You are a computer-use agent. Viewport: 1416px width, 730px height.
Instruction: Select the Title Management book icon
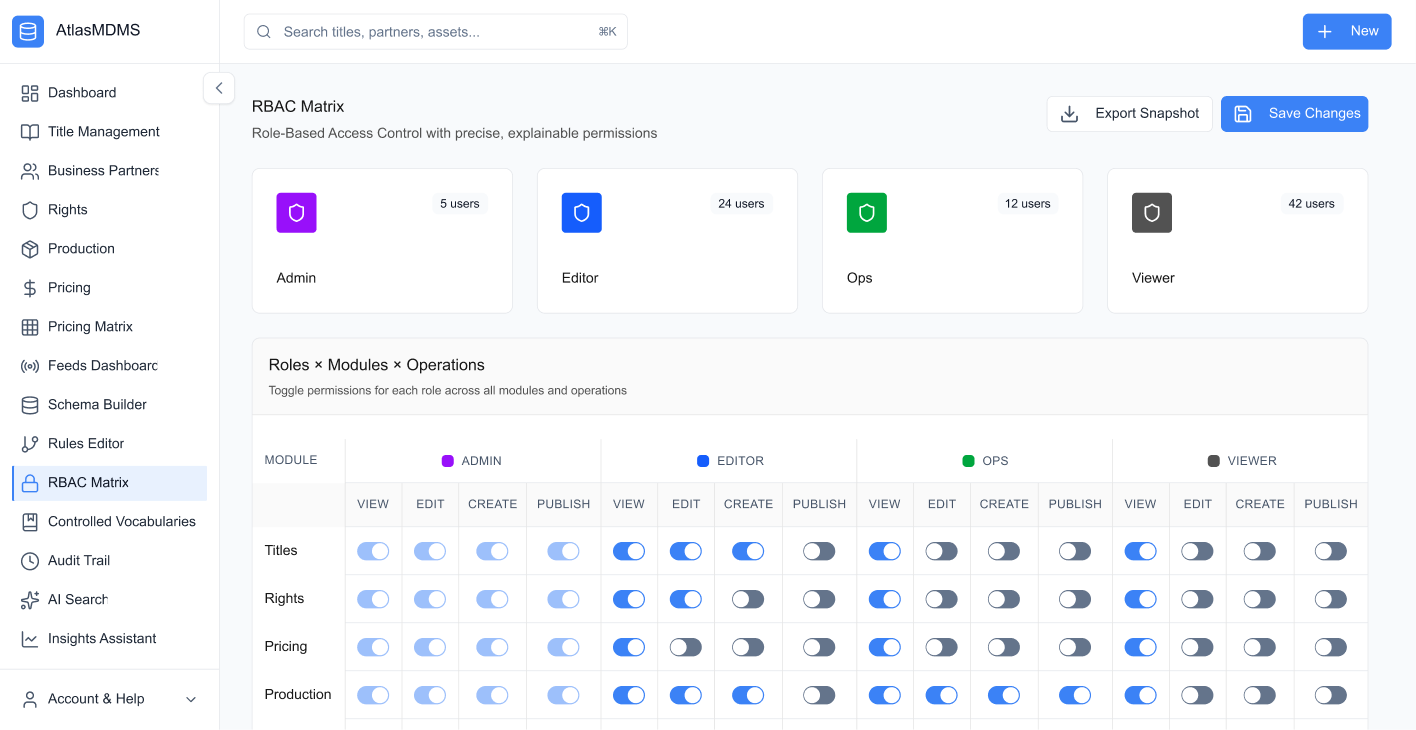click(x=31, y=131)
